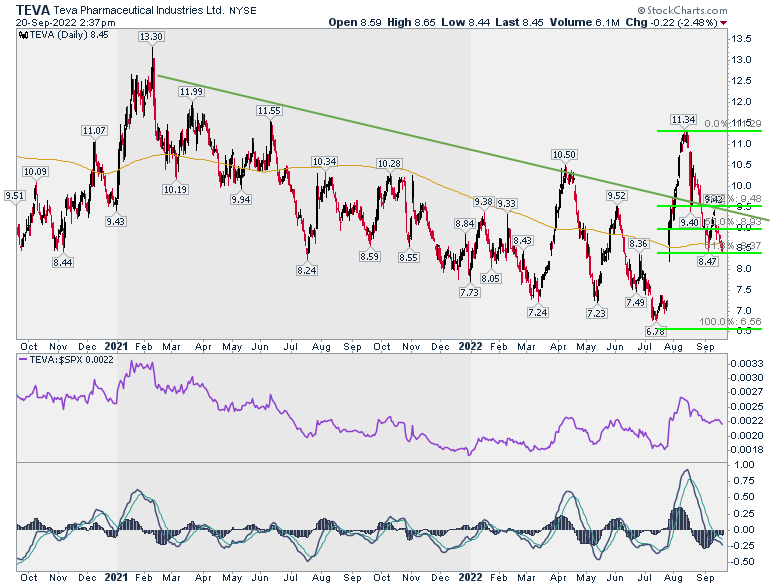Click the bold TEVA ticker symbol in header
Viewport: 780px width, 586px height.
(33, 10)
